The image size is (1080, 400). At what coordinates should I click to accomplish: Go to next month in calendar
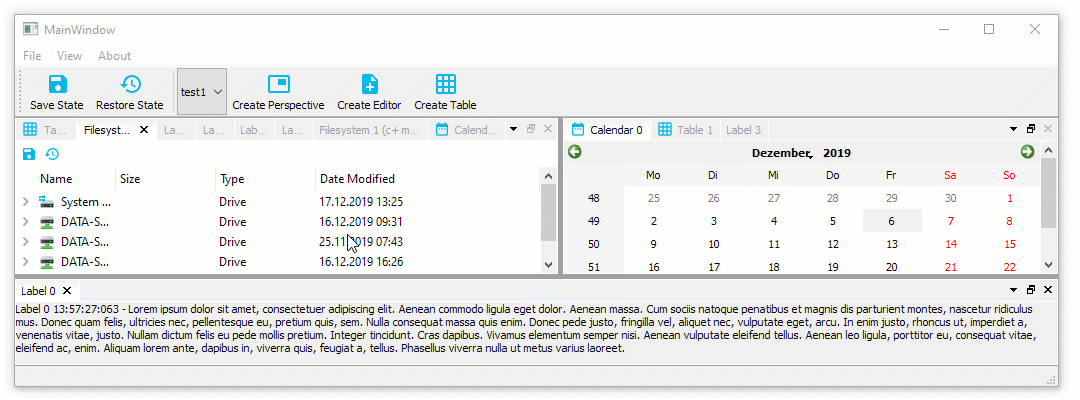tap(1027, 152)
